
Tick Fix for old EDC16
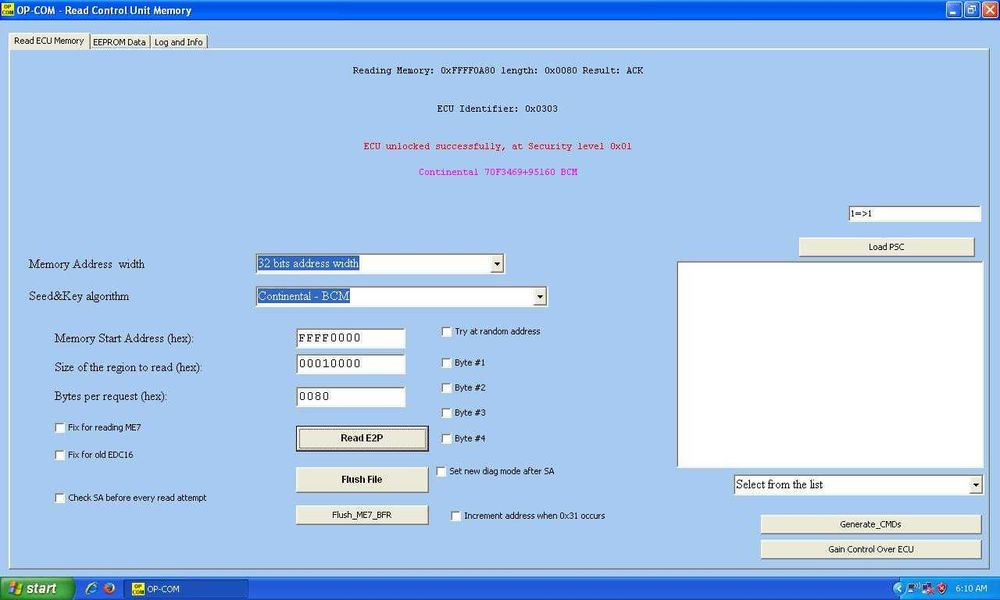click(x=60, y=455)
